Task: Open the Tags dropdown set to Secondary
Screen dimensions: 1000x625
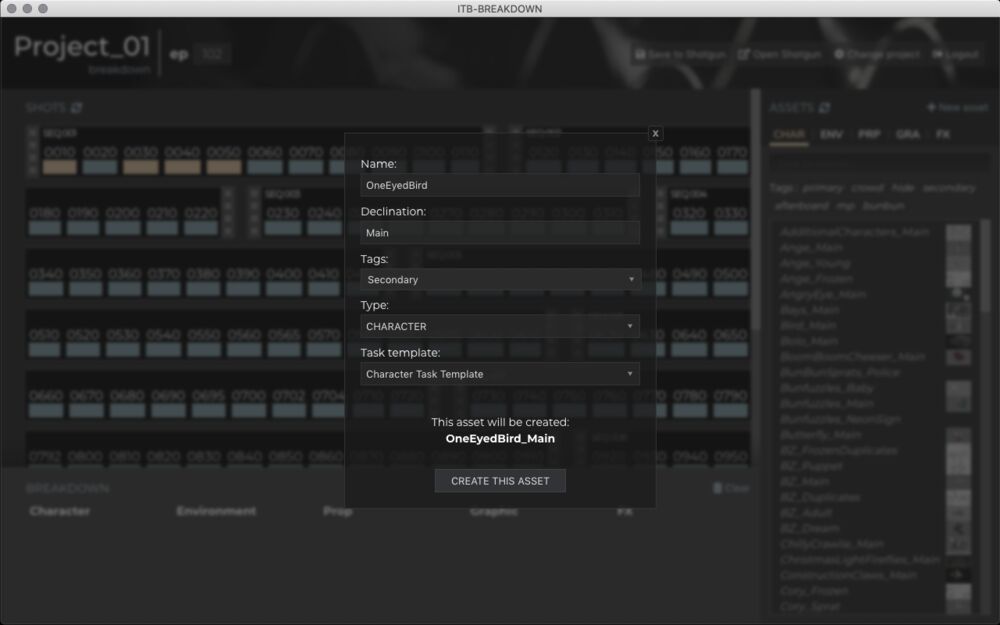Action: pos(500,280)
